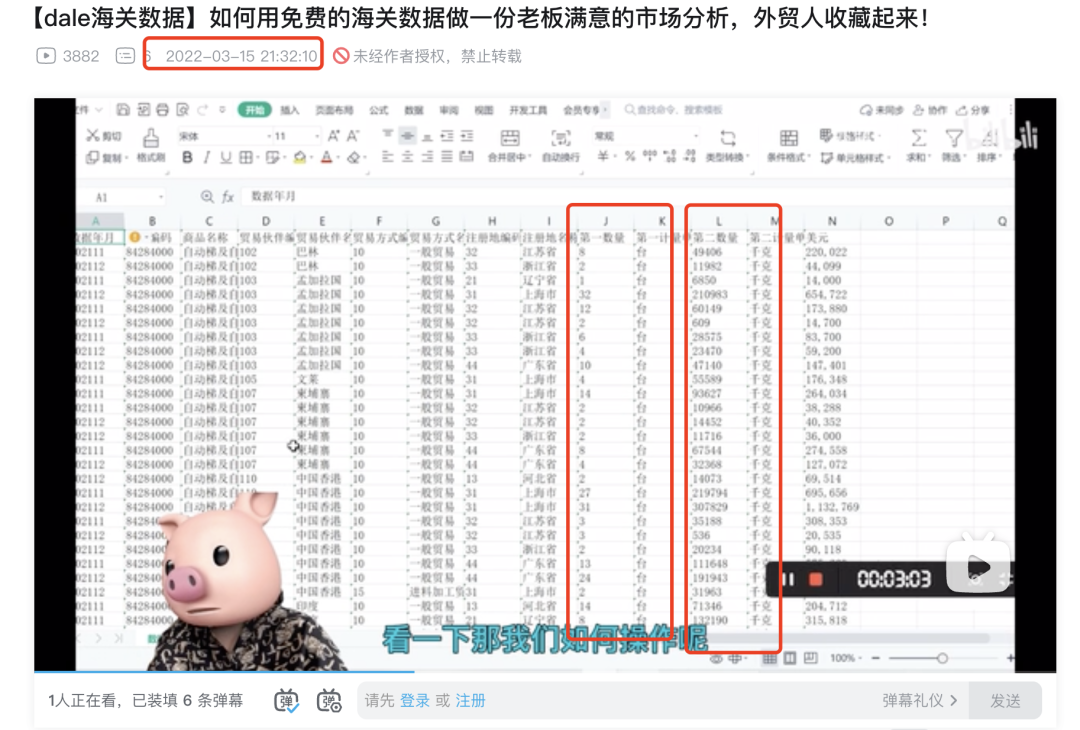Switch to the 数据 ribbon tab
The height and width of the screenshot is (730, 1080).
pyautogui.click(x=412, y=111)
